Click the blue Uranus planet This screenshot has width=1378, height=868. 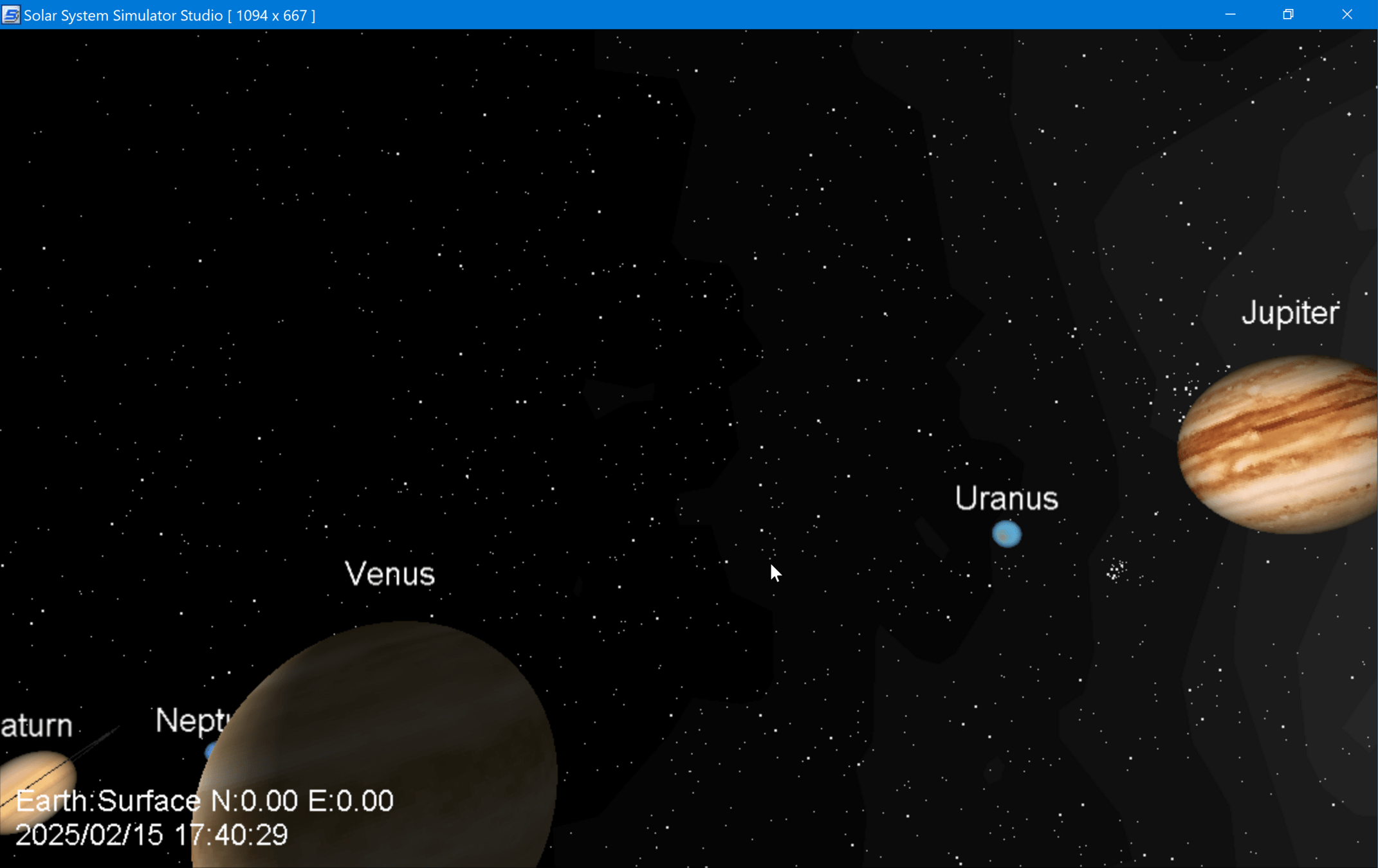1007,534
